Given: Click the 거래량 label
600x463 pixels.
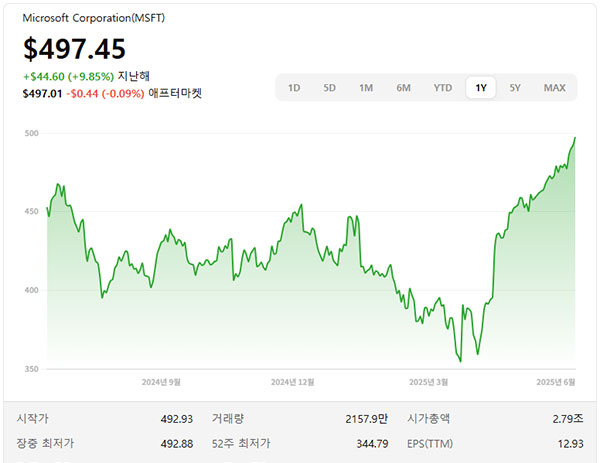Looking at the screenshot, I should tap(228, 418).
